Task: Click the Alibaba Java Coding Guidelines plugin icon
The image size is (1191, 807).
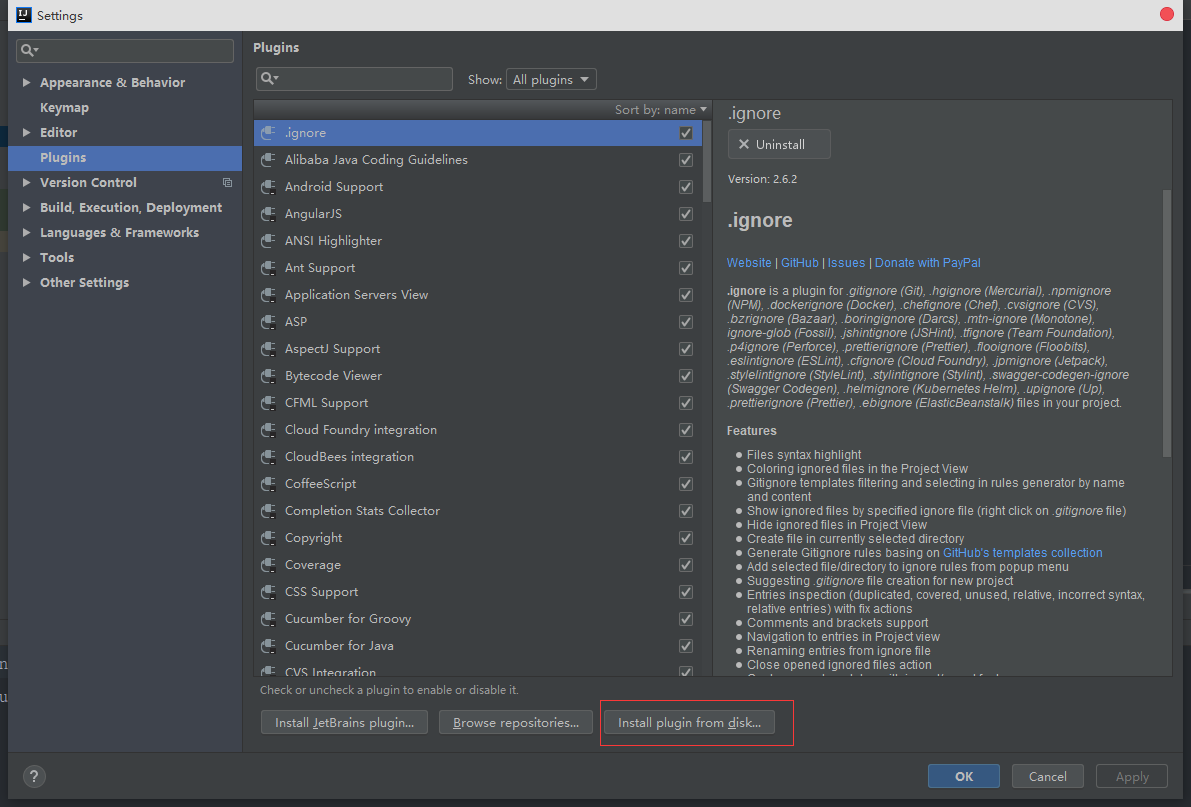Action: coord(268,160)
